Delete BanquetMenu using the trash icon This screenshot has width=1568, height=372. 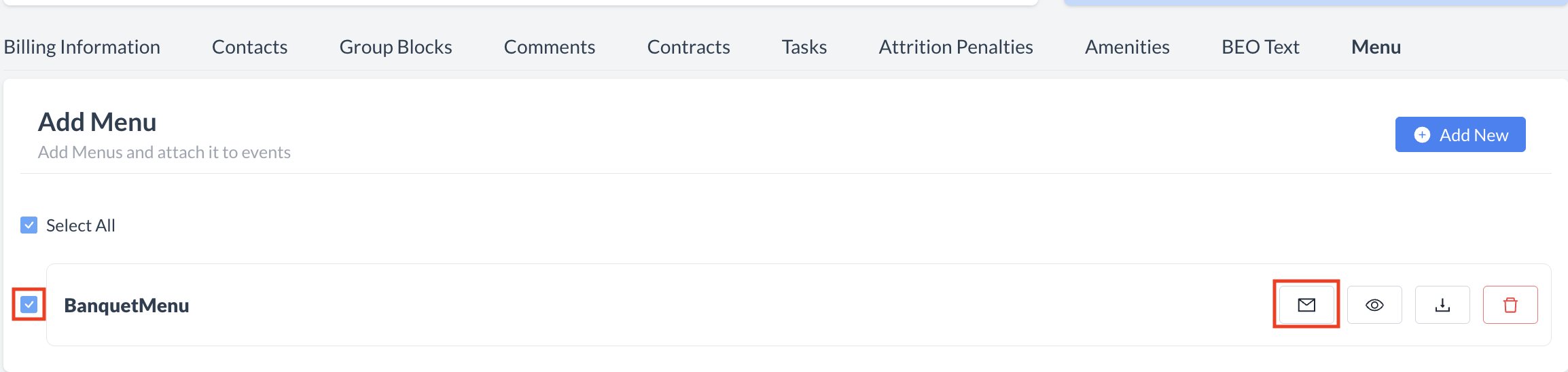pyautogui.click(x=1510, y=305)
